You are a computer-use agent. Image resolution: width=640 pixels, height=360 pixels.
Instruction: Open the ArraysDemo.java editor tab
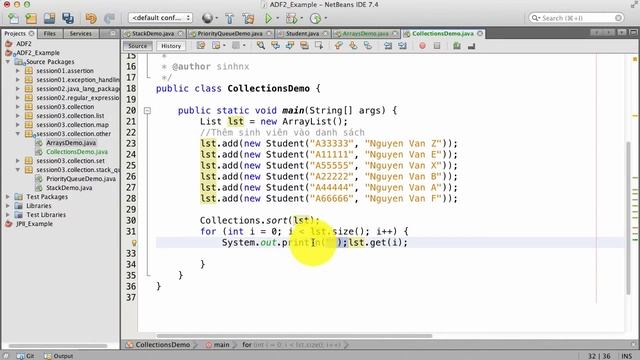coord(365,33)
